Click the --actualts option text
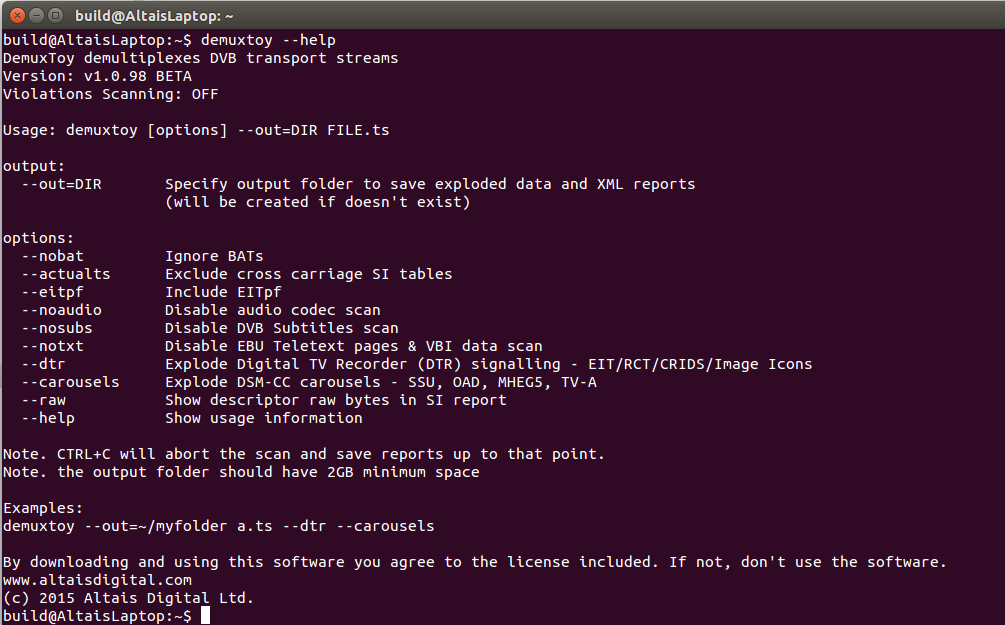 coord(65,274)
